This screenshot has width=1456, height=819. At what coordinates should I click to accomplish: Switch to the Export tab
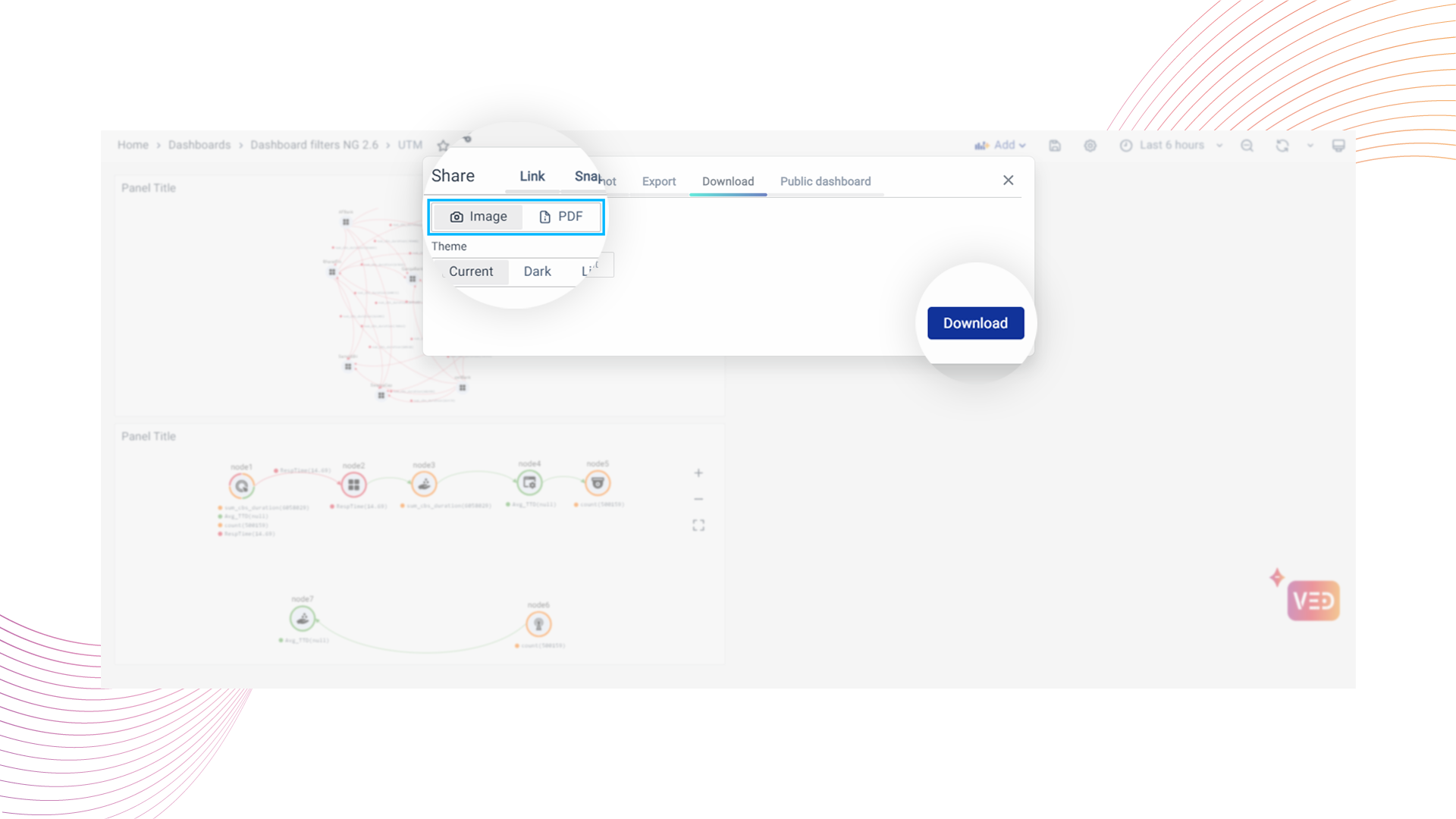coord(658,181)
